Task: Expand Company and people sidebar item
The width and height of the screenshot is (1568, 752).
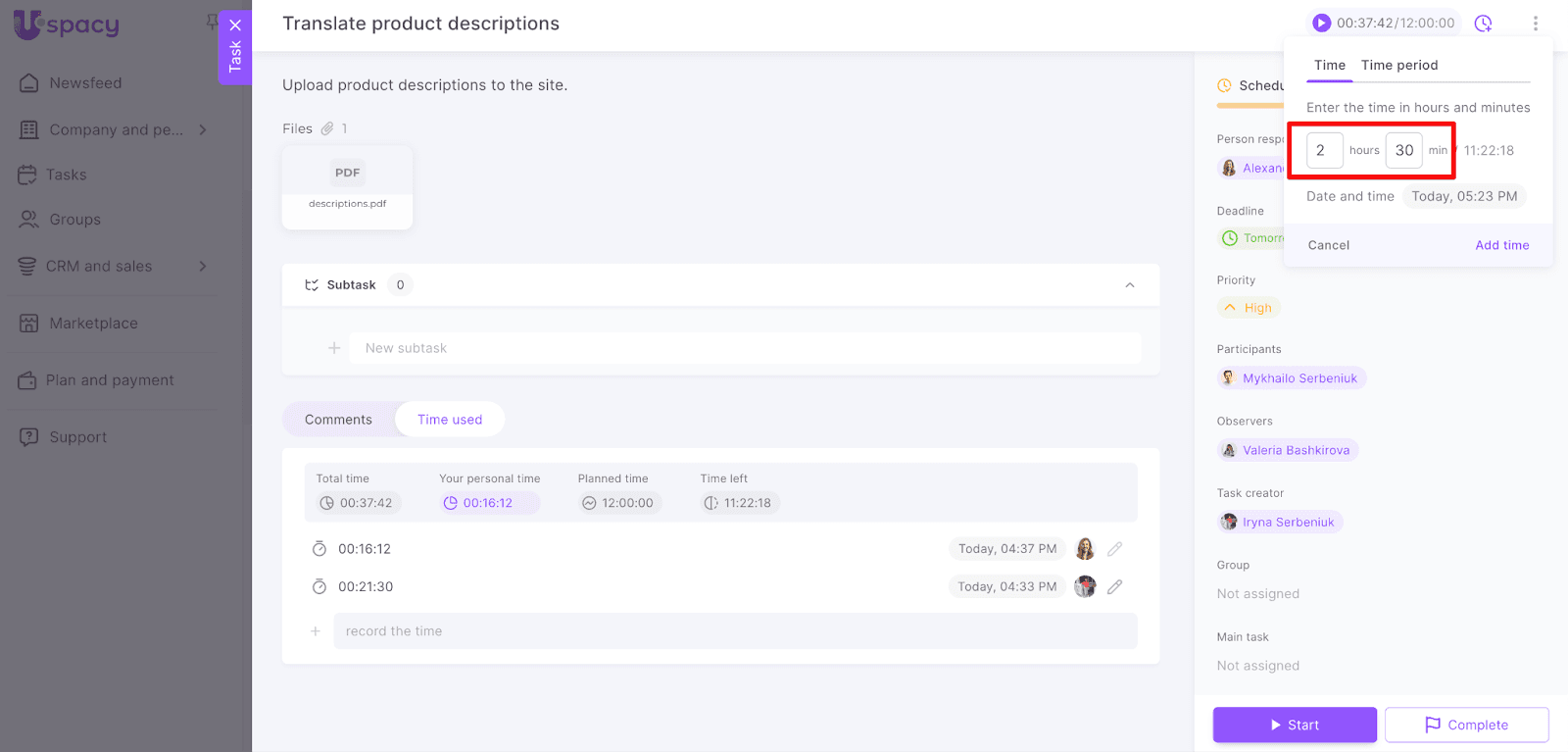Action: (203, 129)
